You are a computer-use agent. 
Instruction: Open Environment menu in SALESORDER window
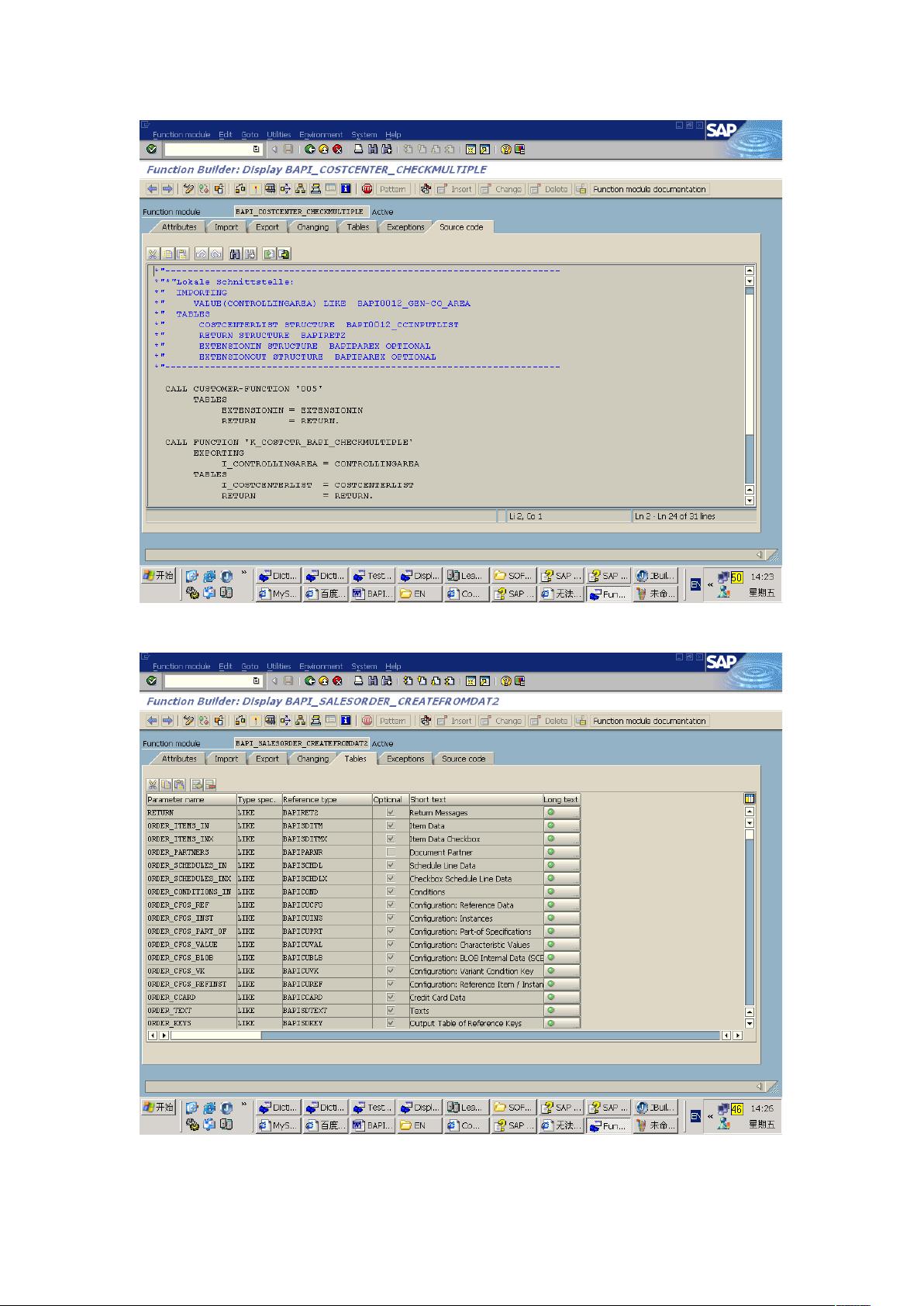[x=321, y=667]
